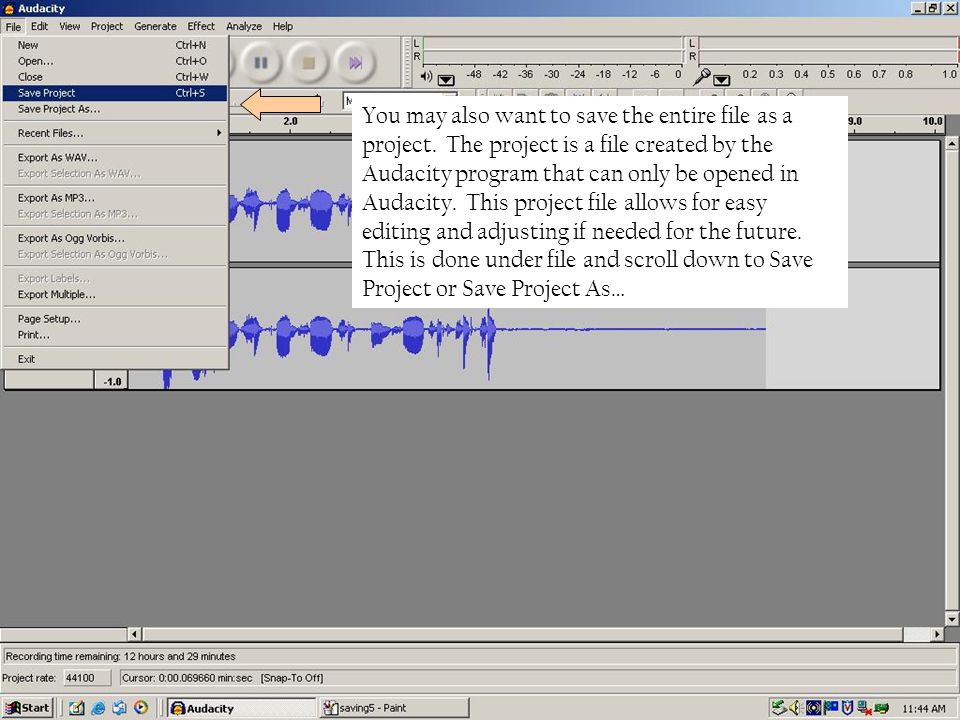Screen dimensions: 960x720
Task: Click the Project rate 44100 field
Action: tap(87, 678)
